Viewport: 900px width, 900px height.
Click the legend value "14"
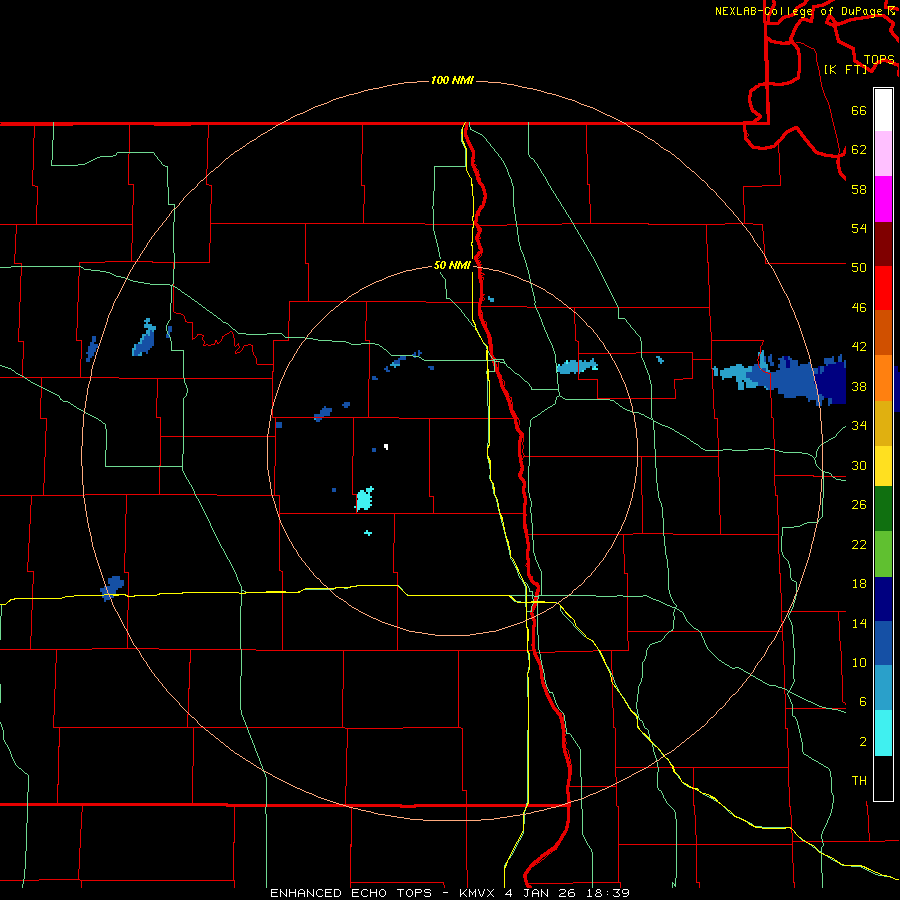[859, 623]
